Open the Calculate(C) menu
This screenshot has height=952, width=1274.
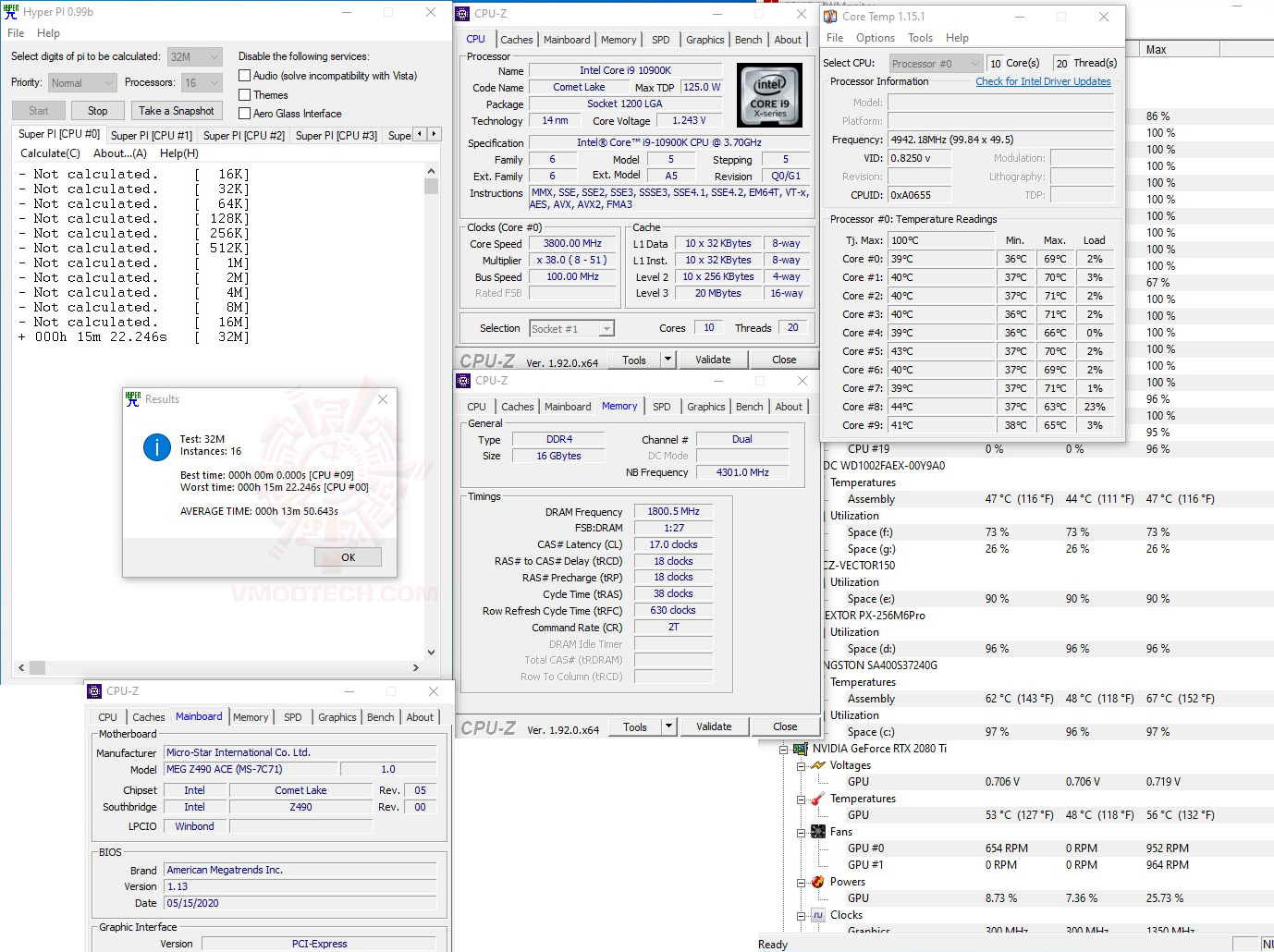[50, 153]
